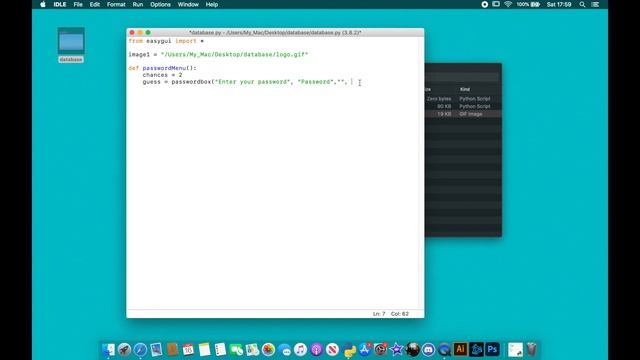The width and height of the screenshot is (640, 360).
Task: Click the screen recording status icon
Action: pyautogui.click(x=484, y=4)
